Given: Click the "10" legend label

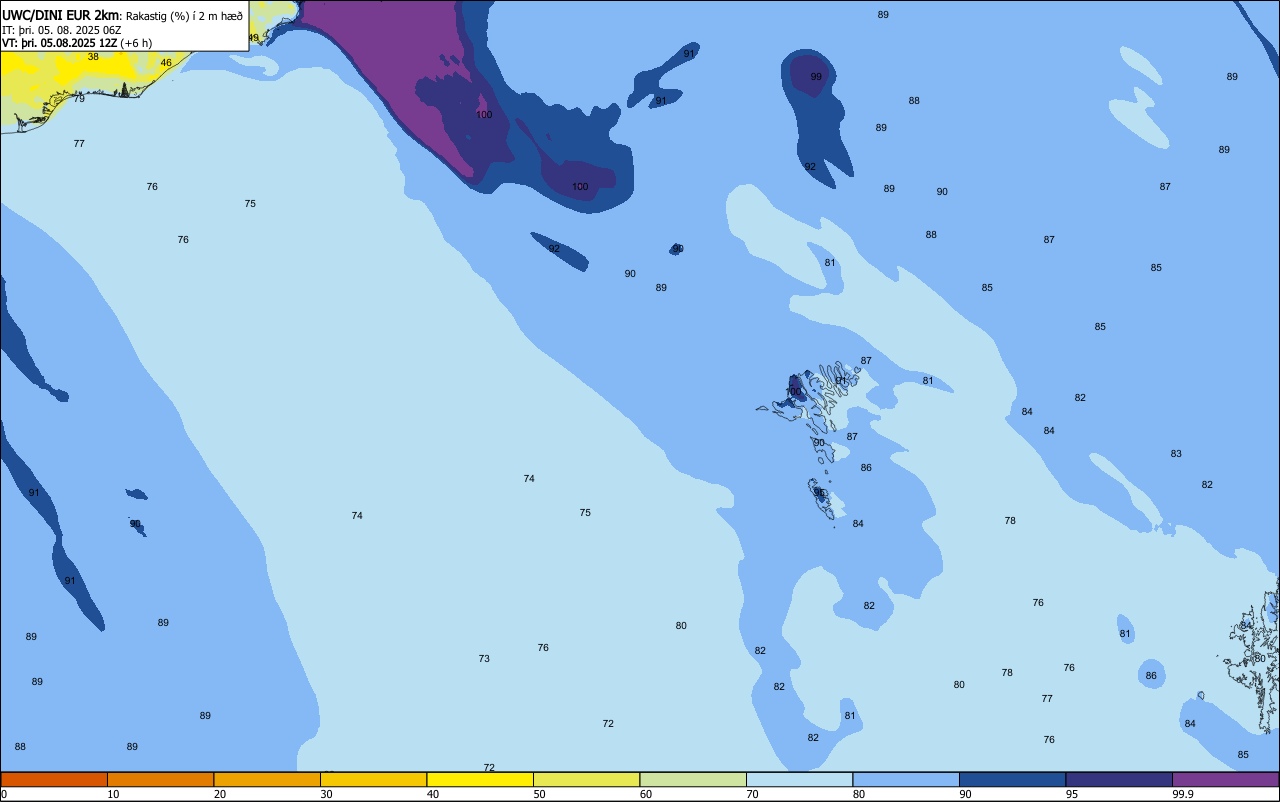Looking at the screenshot, I should point(114,794).
